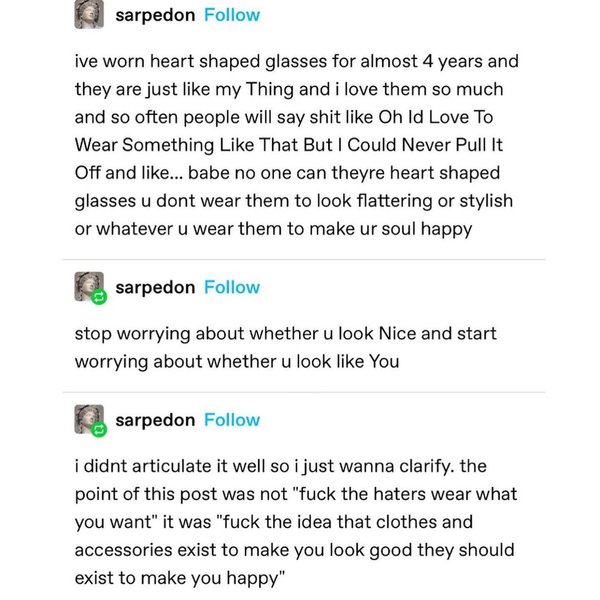Open sarpedon's avatar on the top post

pyautogui.click(x=90, y=15)
